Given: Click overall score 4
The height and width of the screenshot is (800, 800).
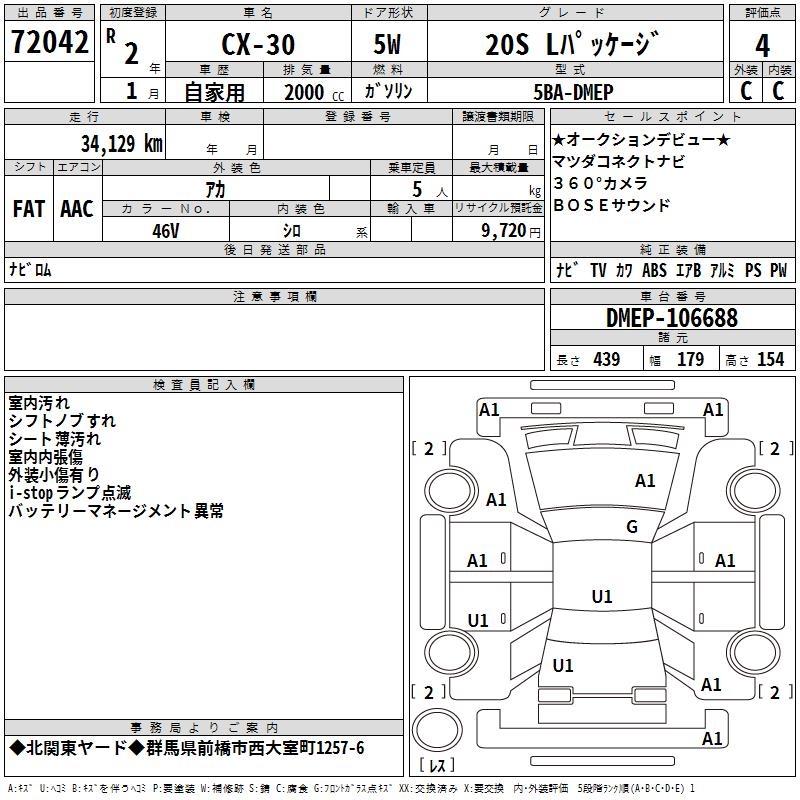Looking at the screenshot, I should tap(762, 46).
